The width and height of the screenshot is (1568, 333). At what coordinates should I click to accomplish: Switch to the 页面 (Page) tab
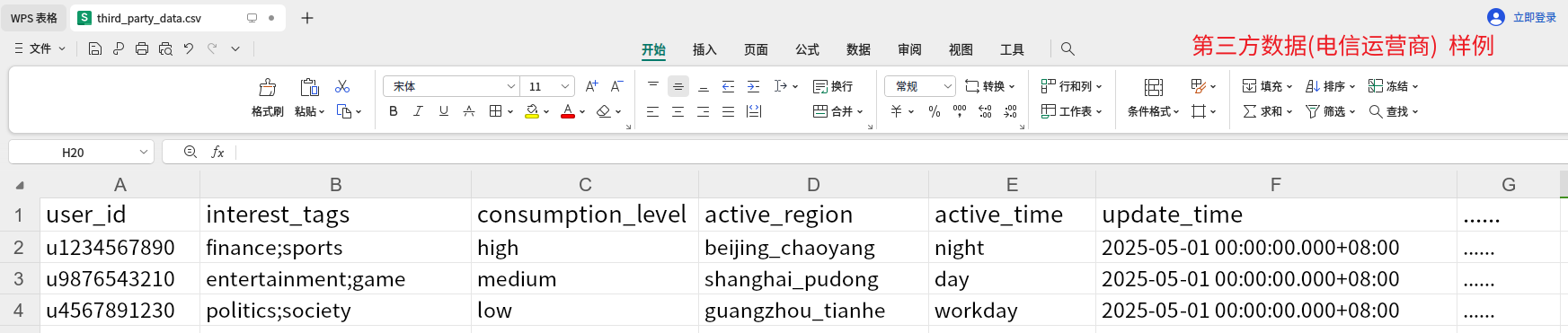point(756,49)
